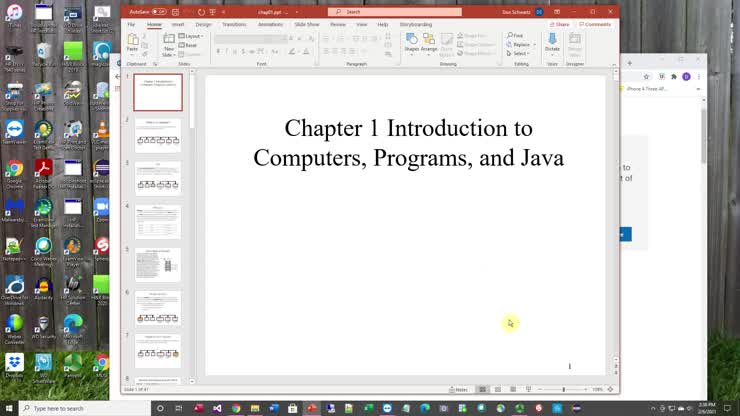The height and width of the screenshot is (416, 740).
Task: Open the Slide Show tab
Action: point(307,25)
